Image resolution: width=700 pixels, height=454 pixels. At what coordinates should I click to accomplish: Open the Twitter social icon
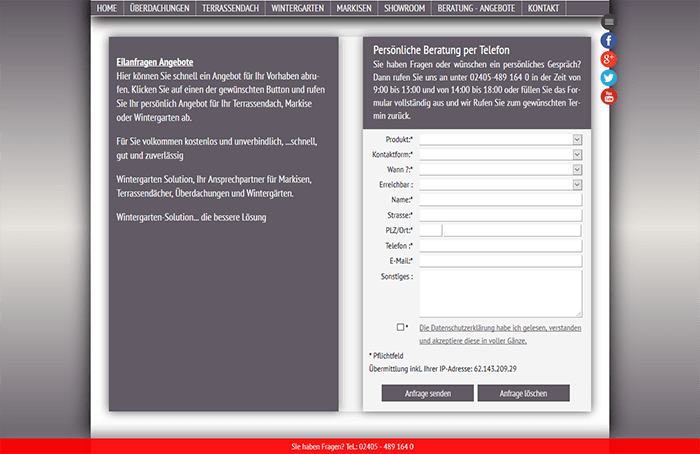[x=608, y=78]
